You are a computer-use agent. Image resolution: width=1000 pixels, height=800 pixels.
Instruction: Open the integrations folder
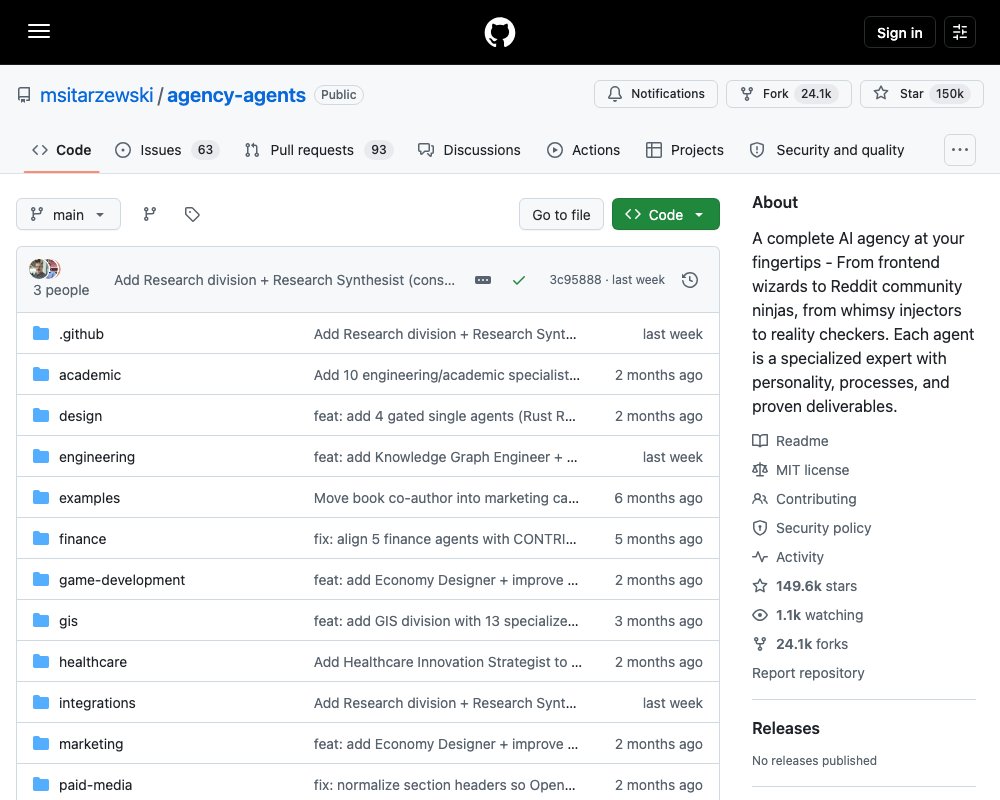(97, 703)
